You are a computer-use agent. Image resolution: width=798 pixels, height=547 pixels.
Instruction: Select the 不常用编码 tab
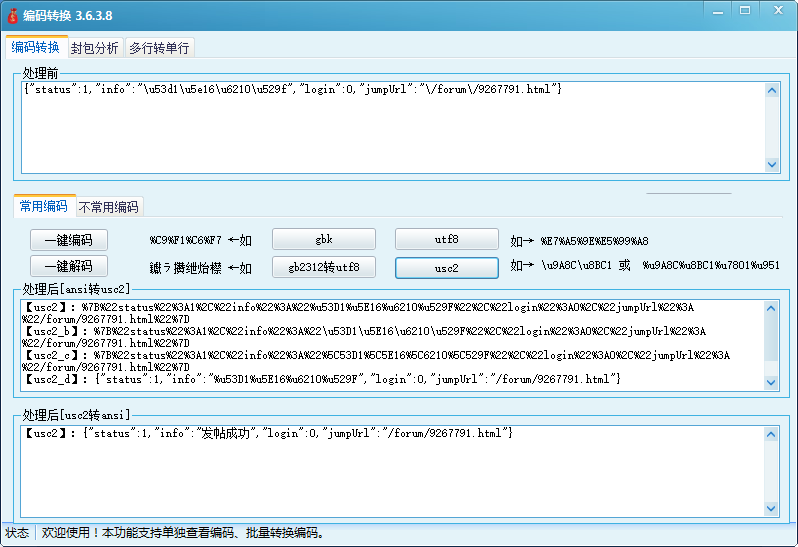[x=108, y=207]
